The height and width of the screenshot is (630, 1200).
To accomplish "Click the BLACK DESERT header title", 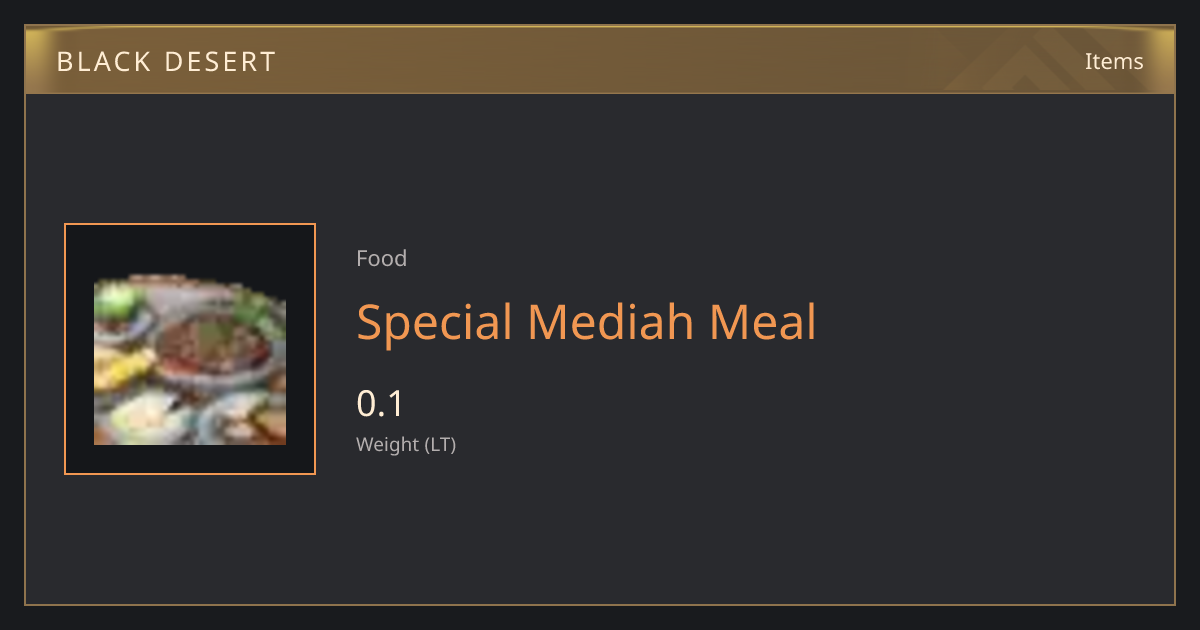I will coord(166,62).
